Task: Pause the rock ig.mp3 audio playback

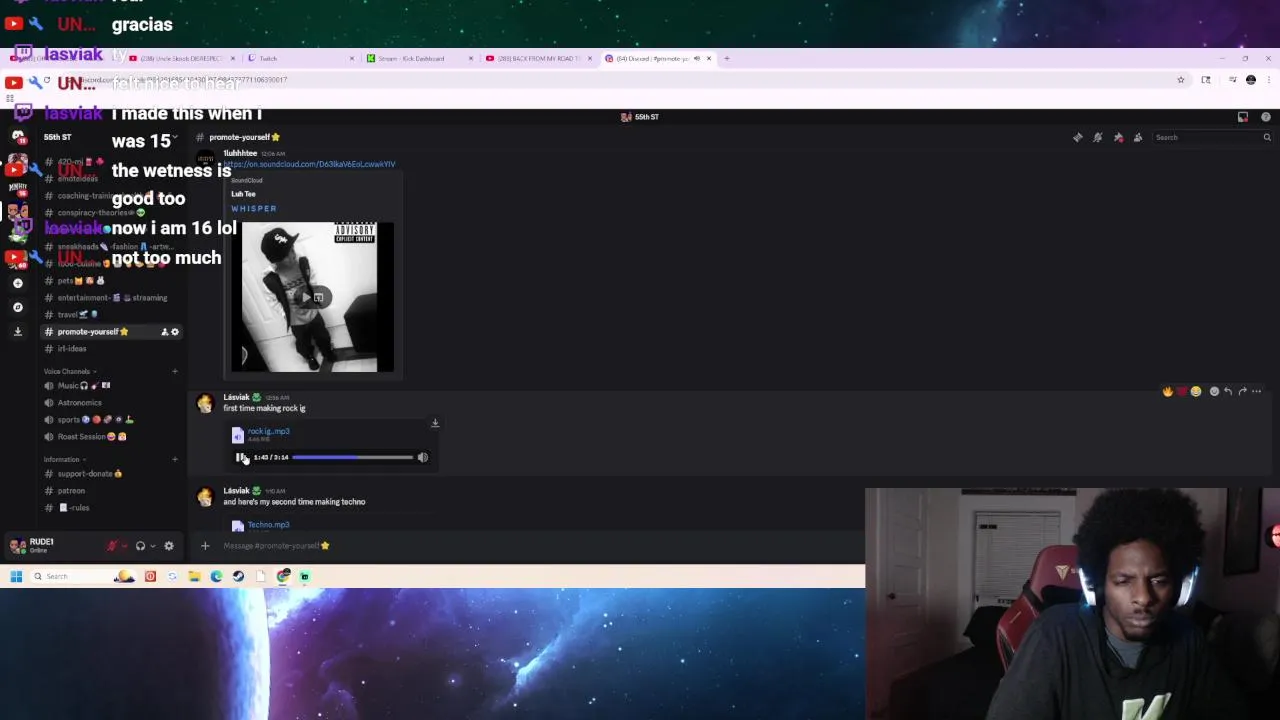Action: [240, 457]
